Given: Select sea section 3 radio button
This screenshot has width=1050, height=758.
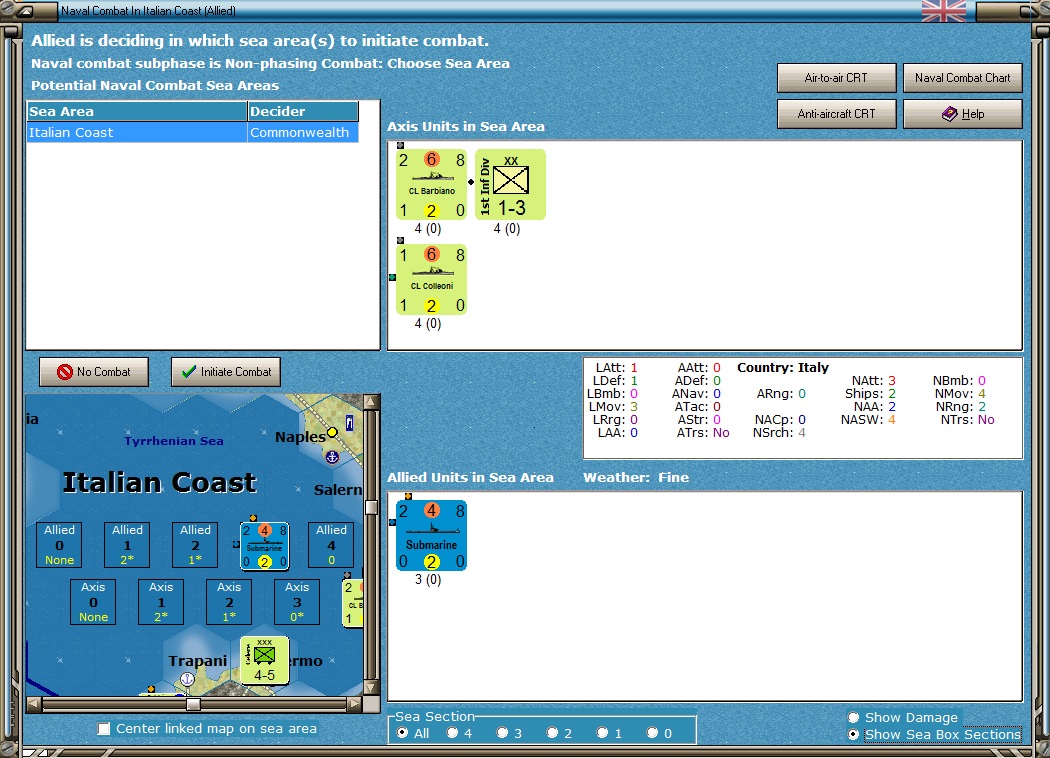Looking at the screenshot, I should (502, 733).
